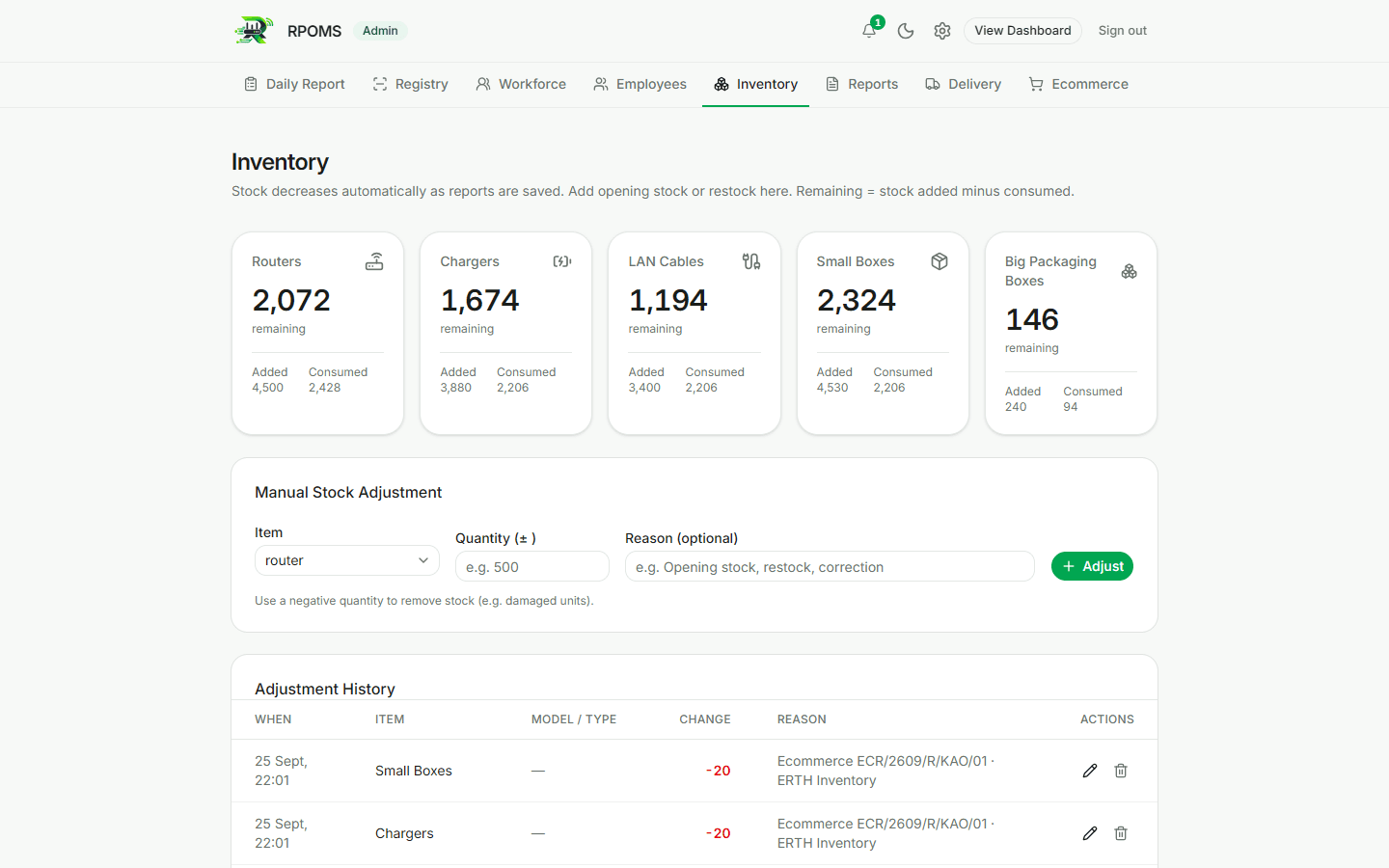Image resolution: width=1389 pixels, height=868 pixels.
Task: Click the cable icon on LAN Cables card
Action: 751,261
